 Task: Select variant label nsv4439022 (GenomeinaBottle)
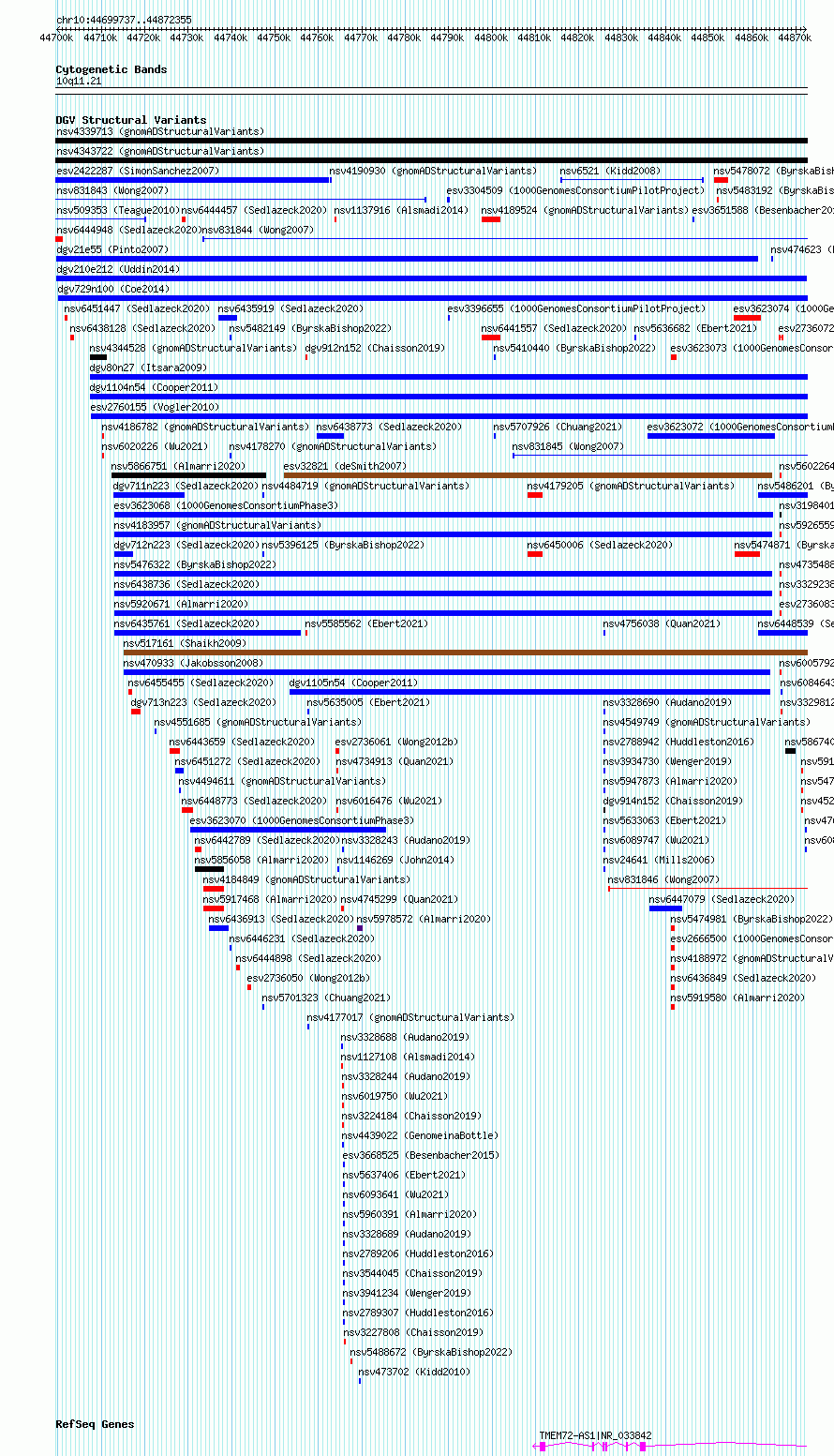click(420, 1135)
